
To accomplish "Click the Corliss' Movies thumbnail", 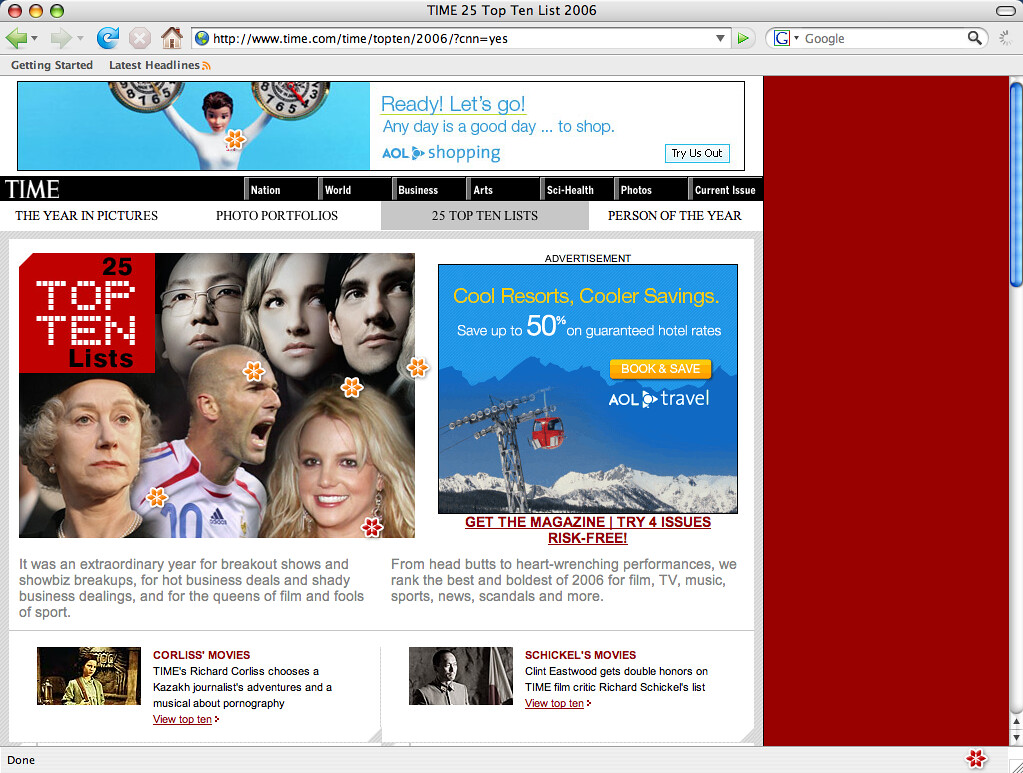I will (89, 676).
